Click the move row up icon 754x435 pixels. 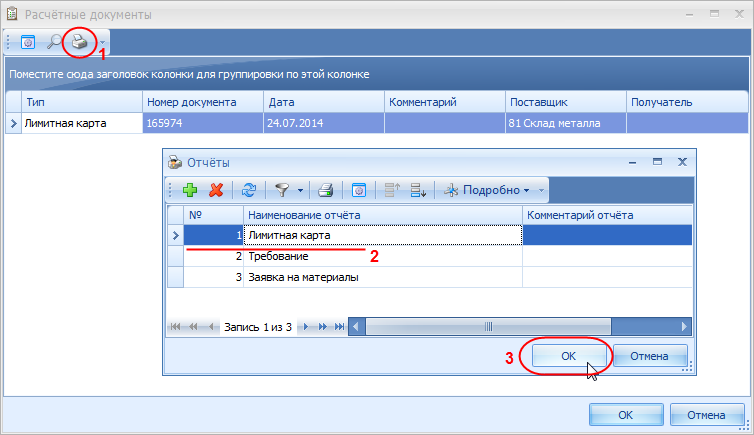pyautogui.click(x=392, y=190)
